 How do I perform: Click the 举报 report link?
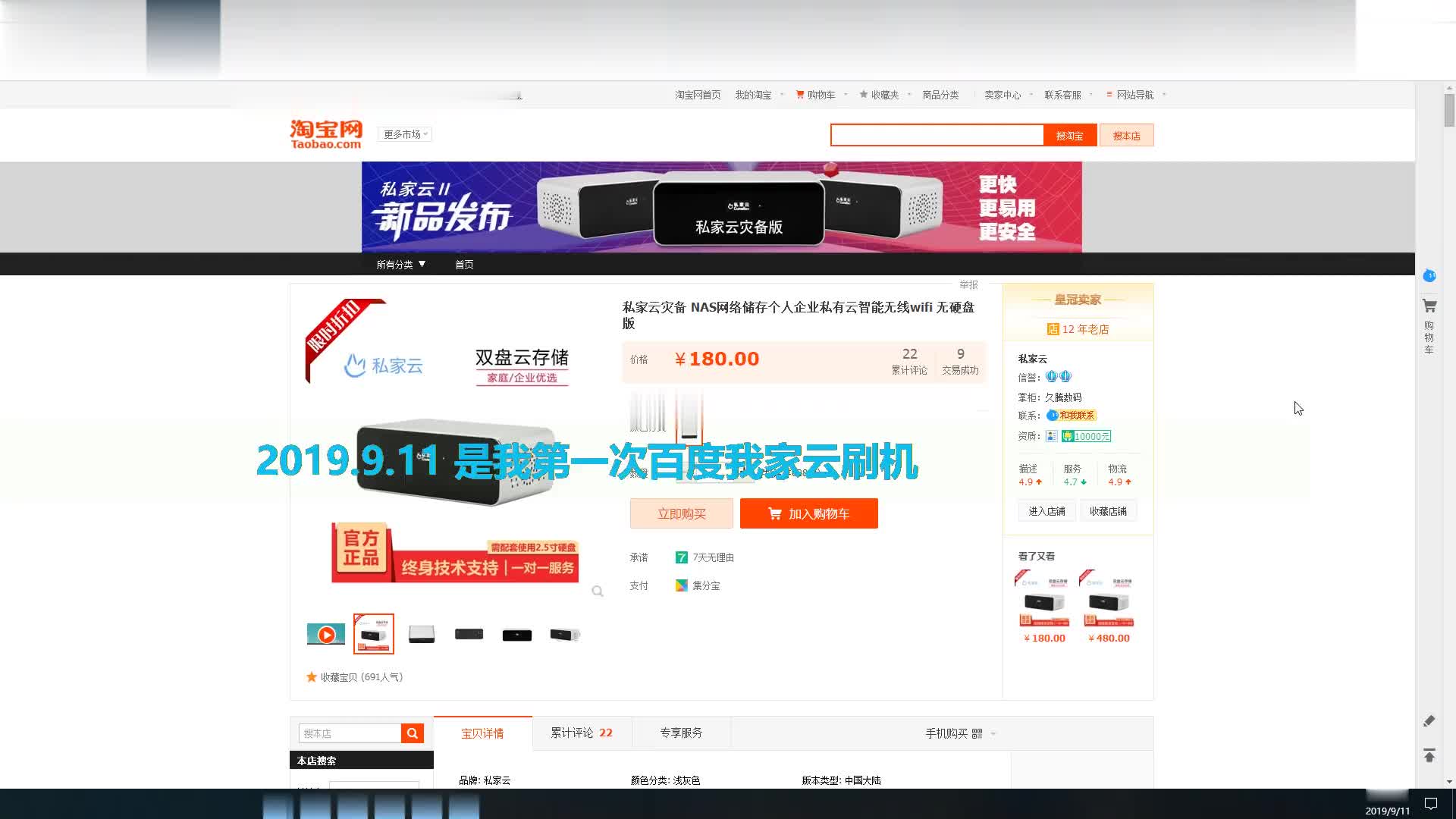point(968,284)
